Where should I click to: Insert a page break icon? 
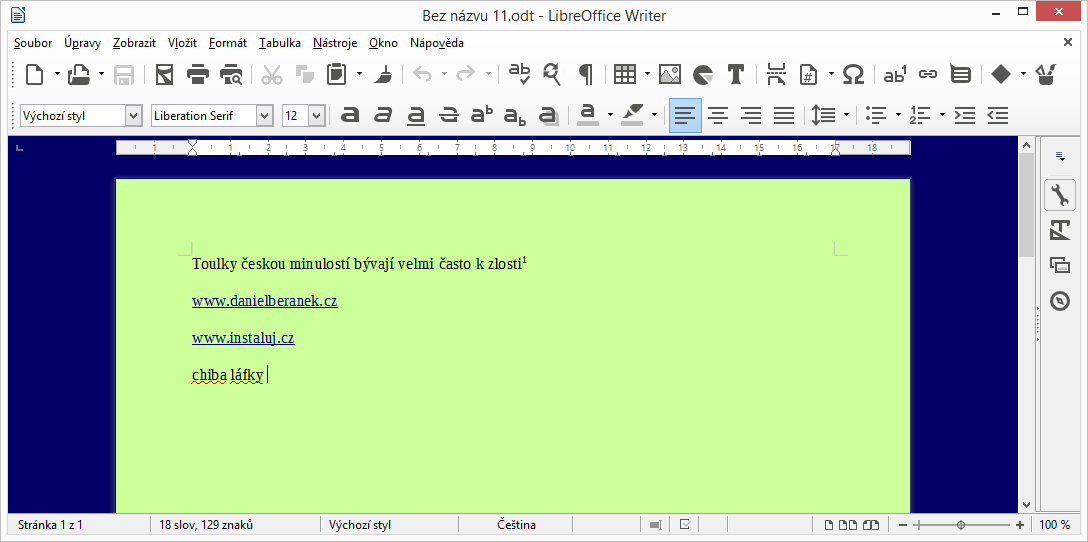pos(776,74)
